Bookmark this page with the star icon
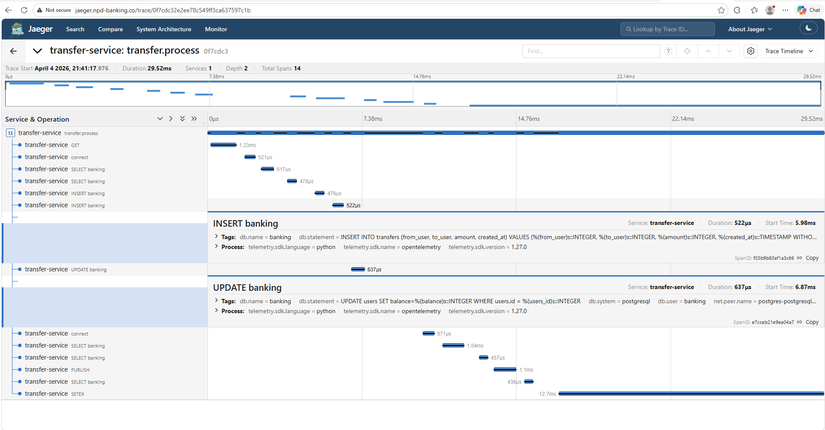This screenshot has height=430, width=825. [737, 10]
